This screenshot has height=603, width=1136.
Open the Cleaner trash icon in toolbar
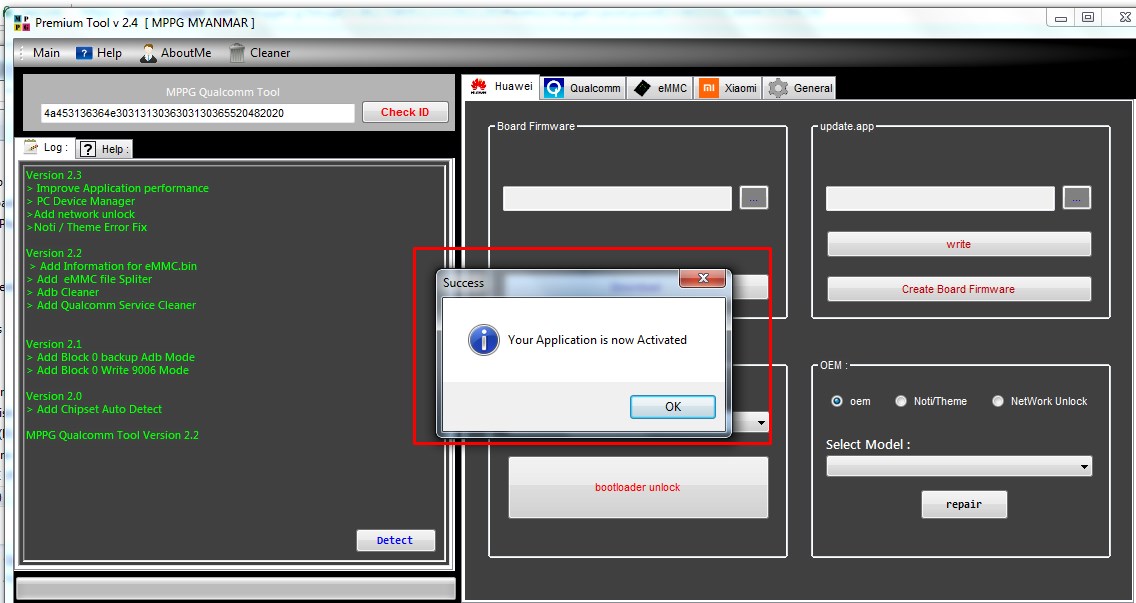click(240, 52)
